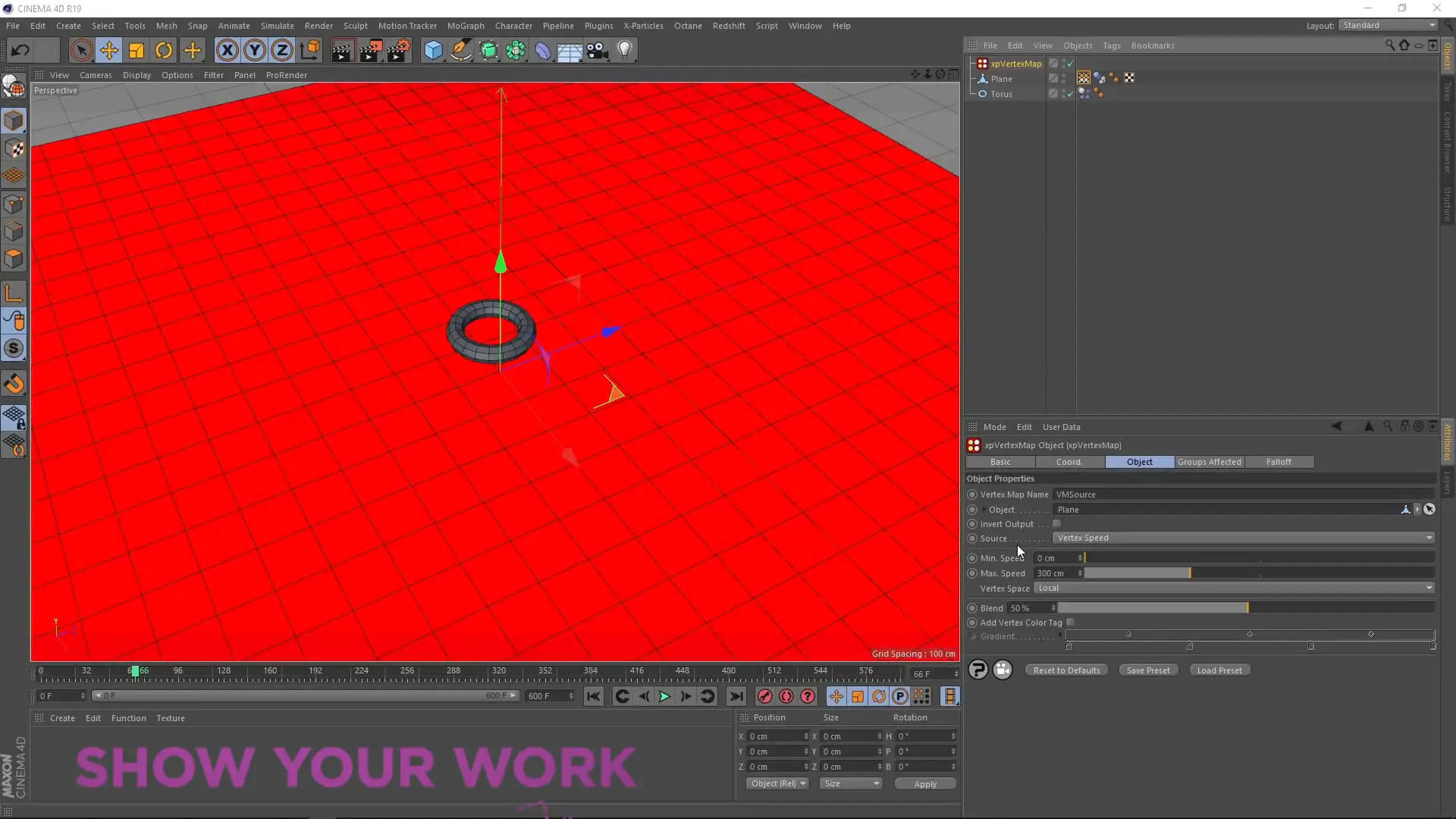Open Edit Render Settings icon
Screen dimensions: 1456x819
click(x=398, y=51)
